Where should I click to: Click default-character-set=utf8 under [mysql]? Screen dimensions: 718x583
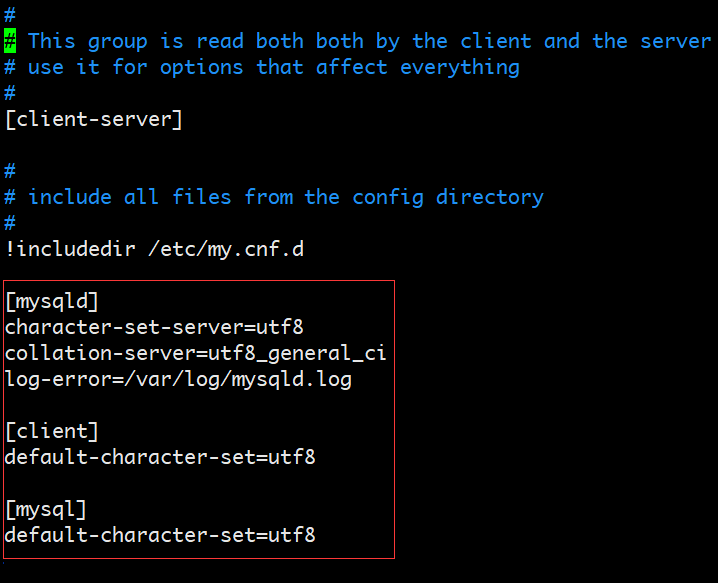pyautogui.click(x=160, y=535)
